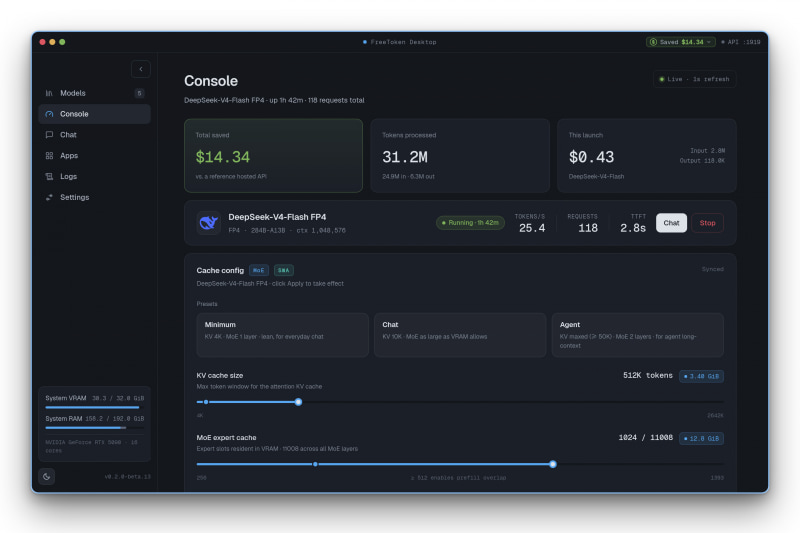Image resolution: width=800 pixels, height=533 pixels.
Task: Collapse the sidebar with chevron button
Action: [x=141, y=69]
